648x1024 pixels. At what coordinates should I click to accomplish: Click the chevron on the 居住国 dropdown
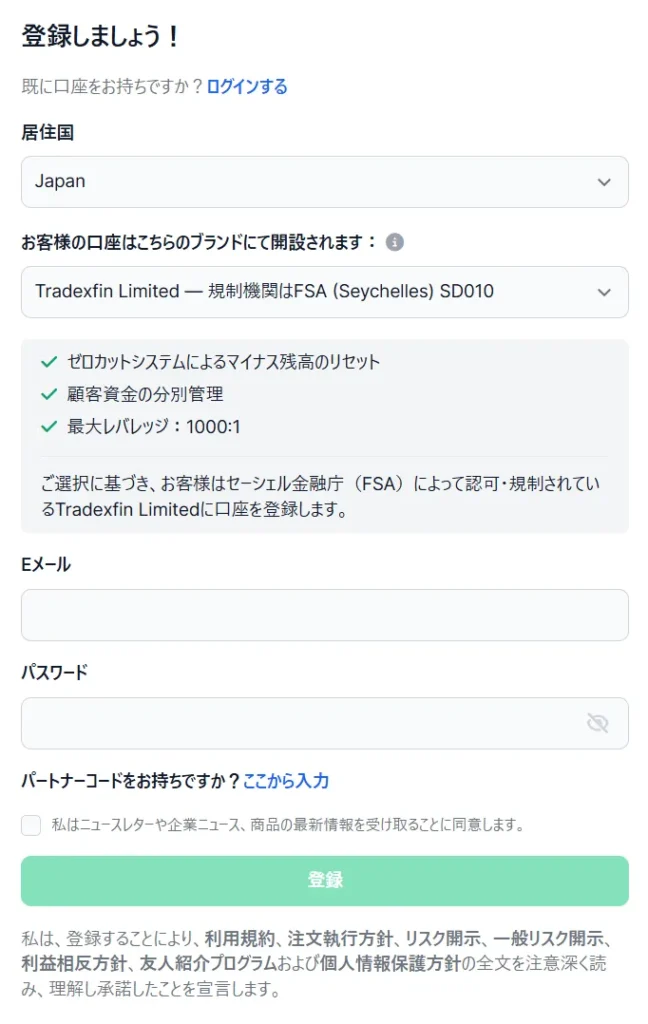(x=604, y=182)
